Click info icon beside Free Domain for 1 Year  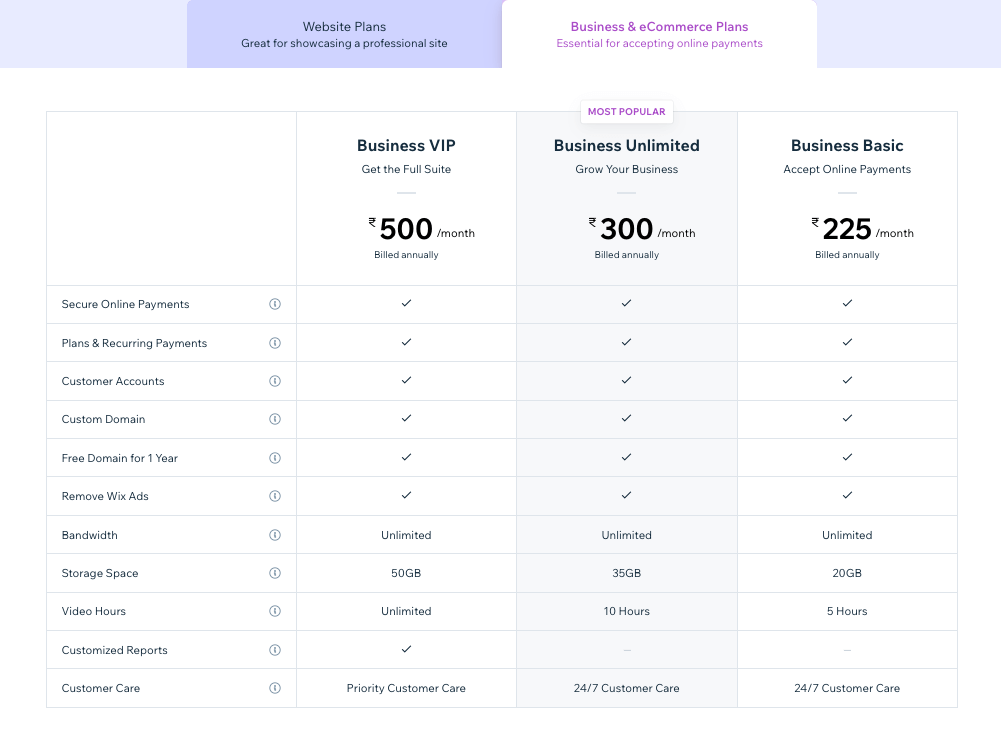(275, 458)
